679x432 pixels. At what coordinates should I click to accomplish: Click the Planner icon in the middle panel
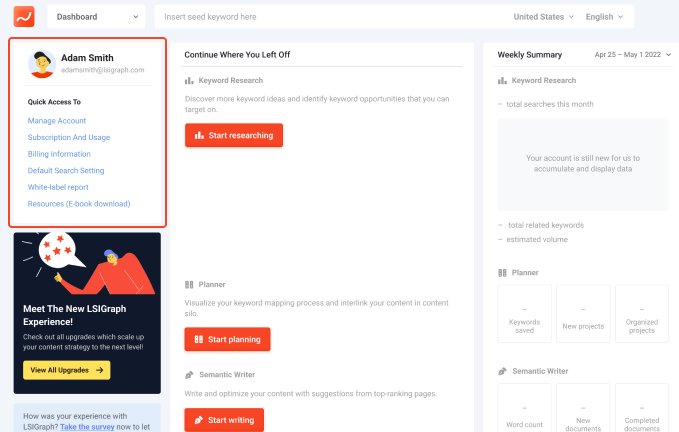pyautogui.click(x=189, y=284)
